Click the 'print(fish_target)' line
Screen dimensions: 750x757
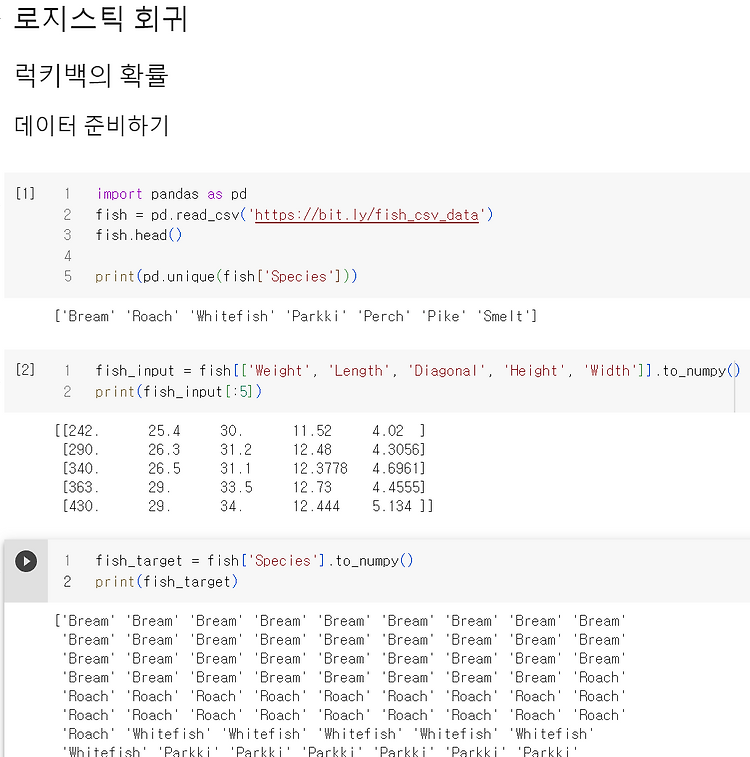167,582
